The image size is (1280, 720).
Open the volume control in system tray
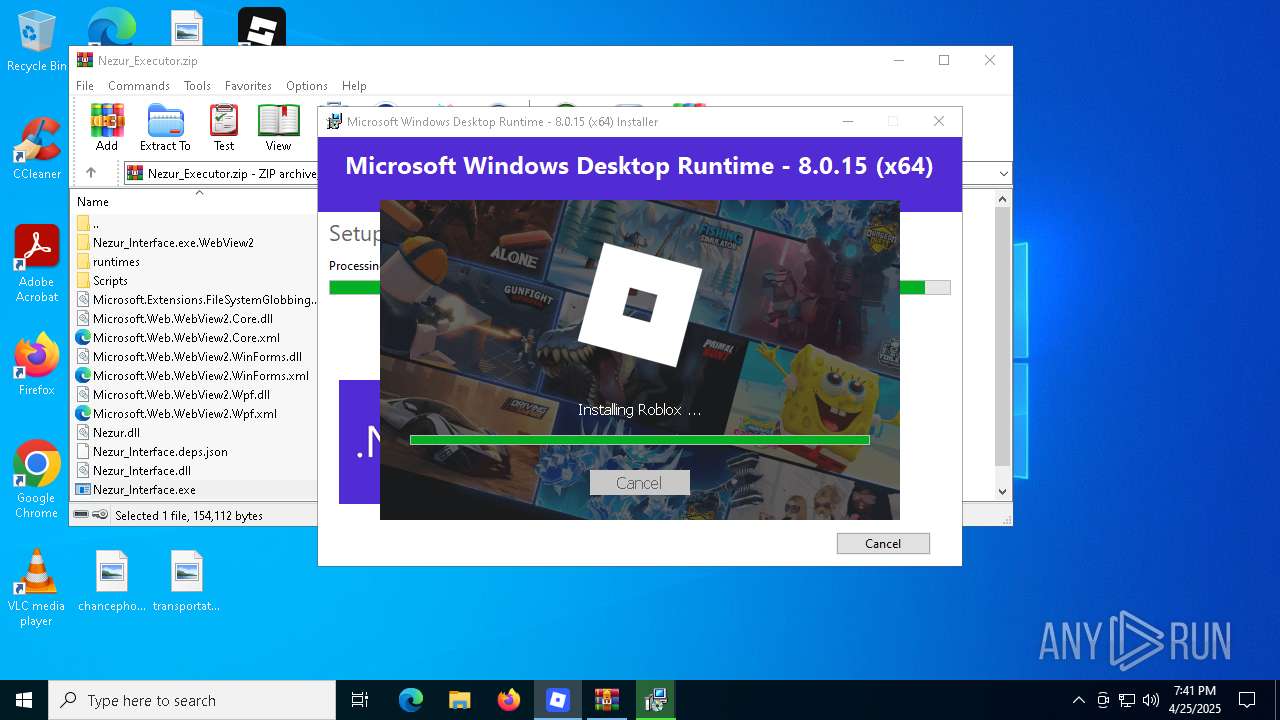point(1151,700)
